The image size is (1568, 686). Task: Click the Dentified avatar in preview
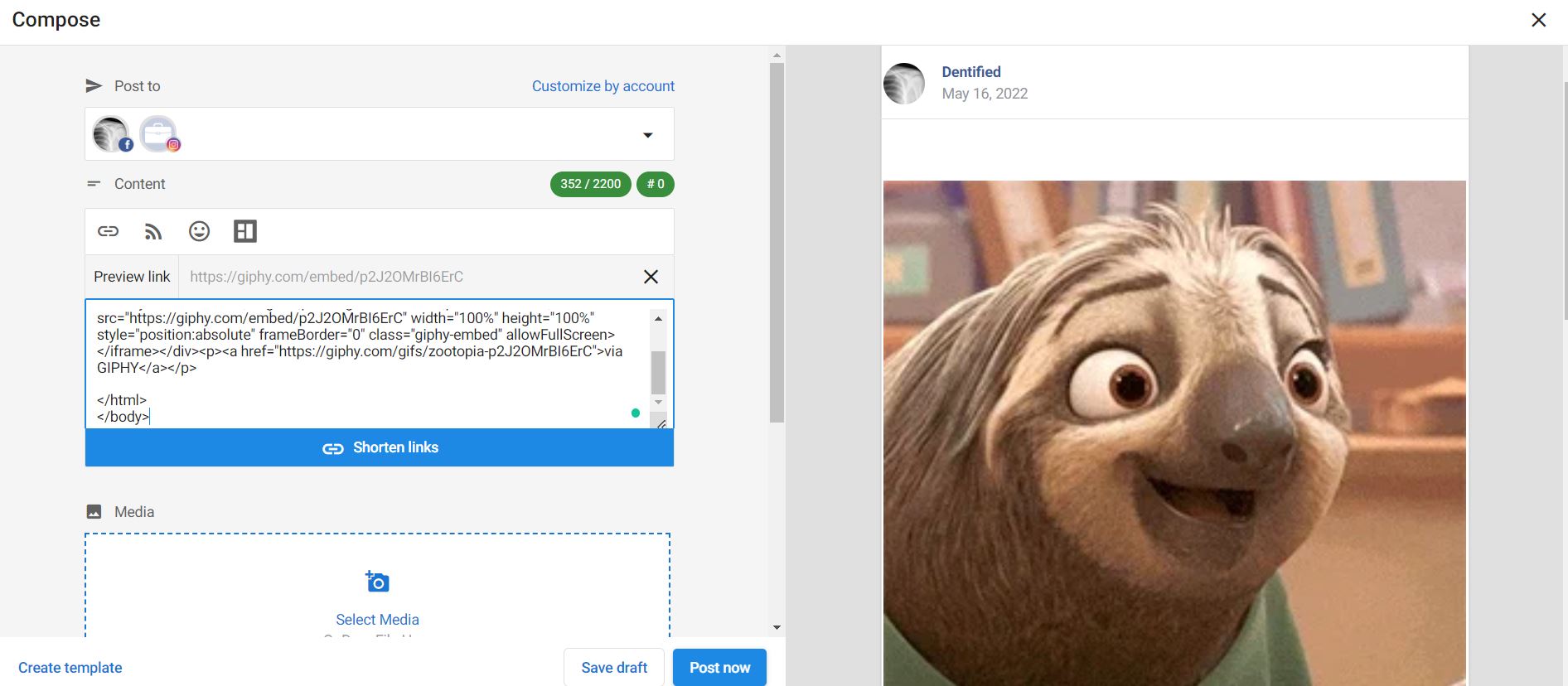coord(904,83)
